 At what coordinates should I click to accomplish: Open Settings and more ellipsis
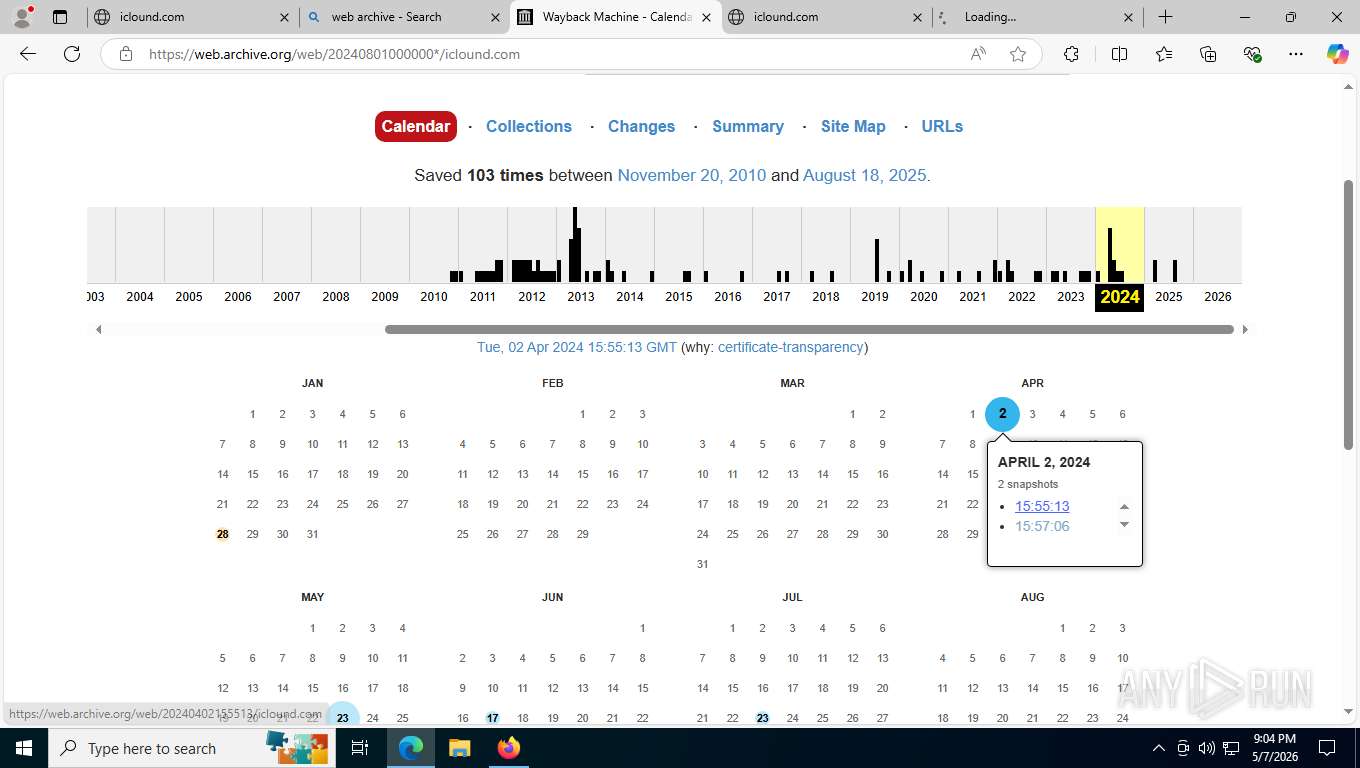coord(1296,54)
